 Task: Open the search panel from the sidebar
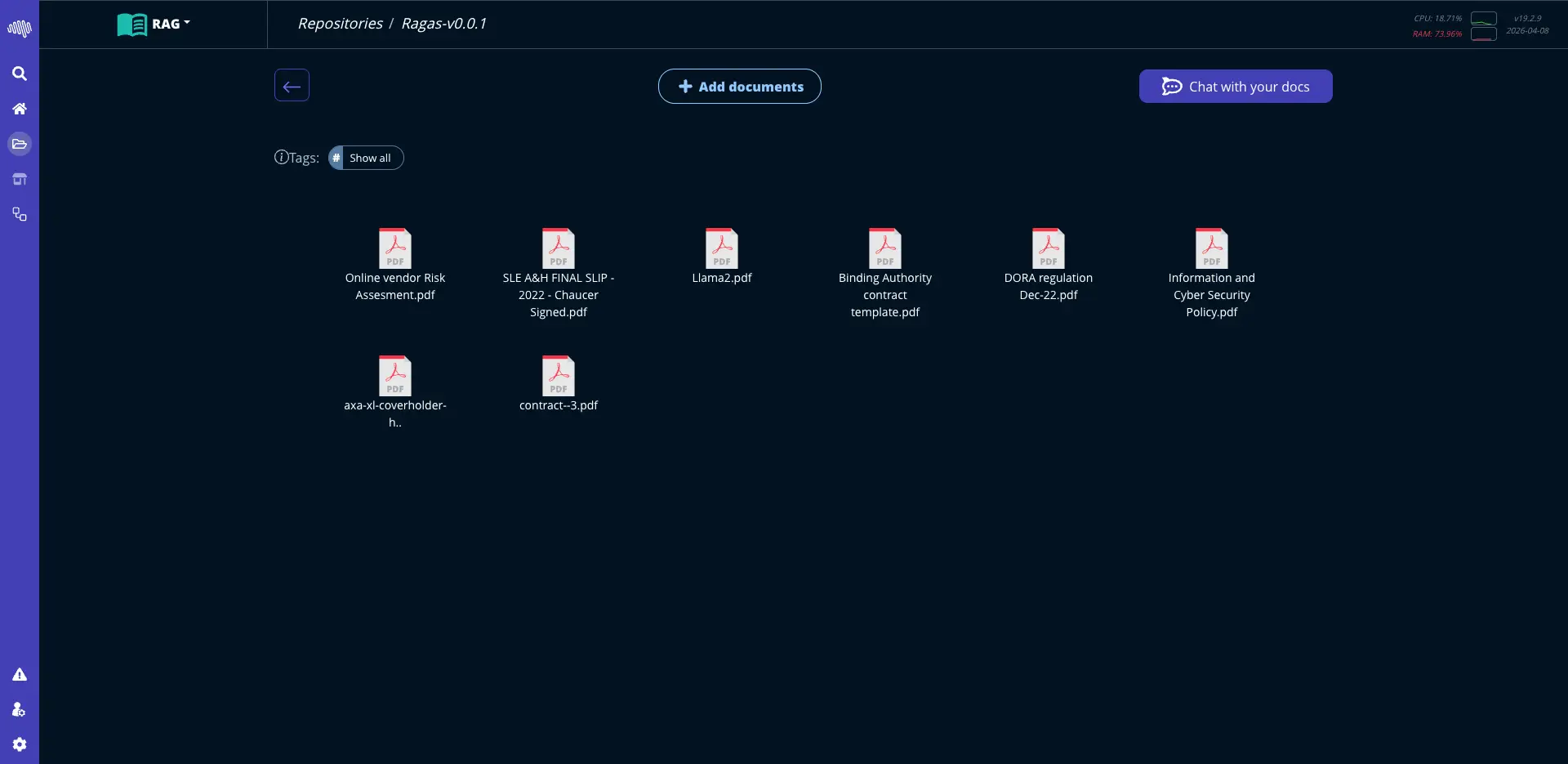[x=20, y=74]
